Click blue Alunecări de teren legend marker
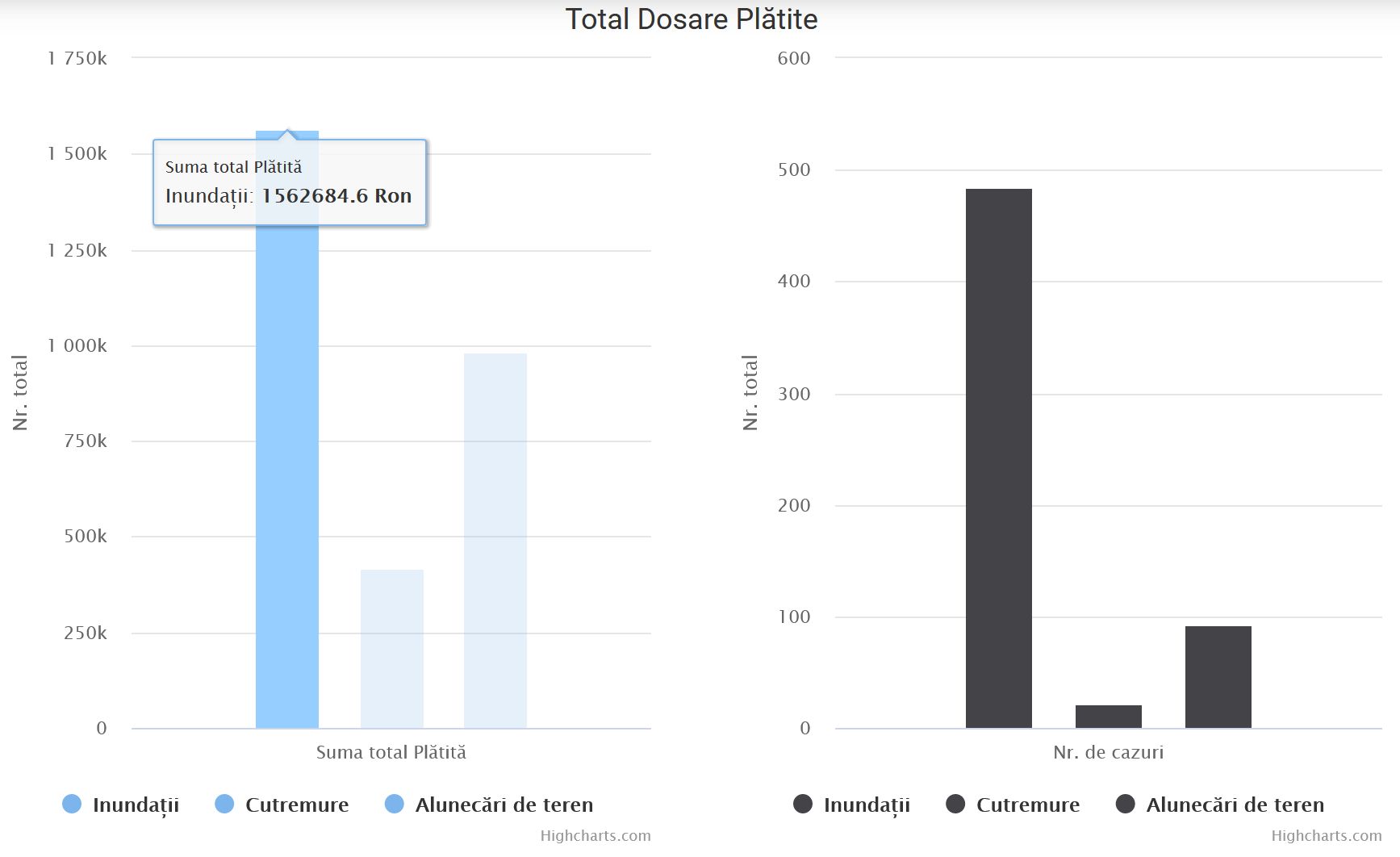The width and height of the screenshot is (1400, 857). coord(395,804)
